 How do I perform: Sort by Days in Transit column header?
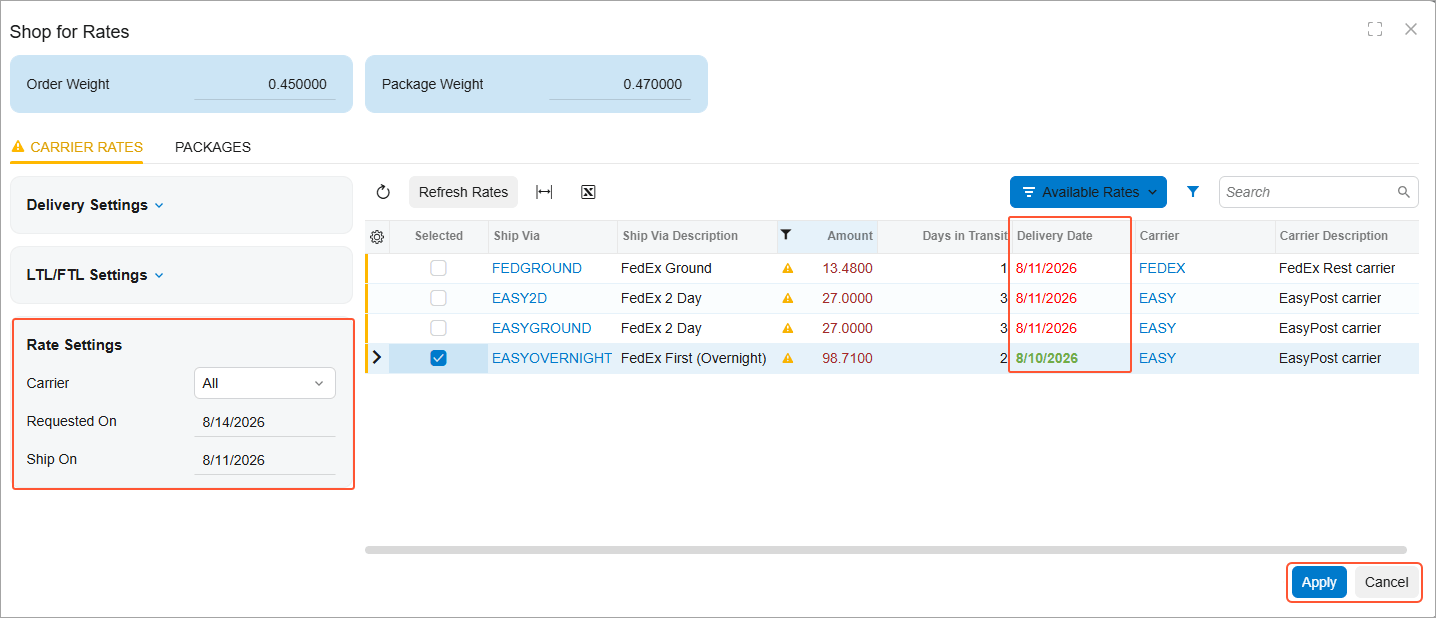[x=944, y=236]
